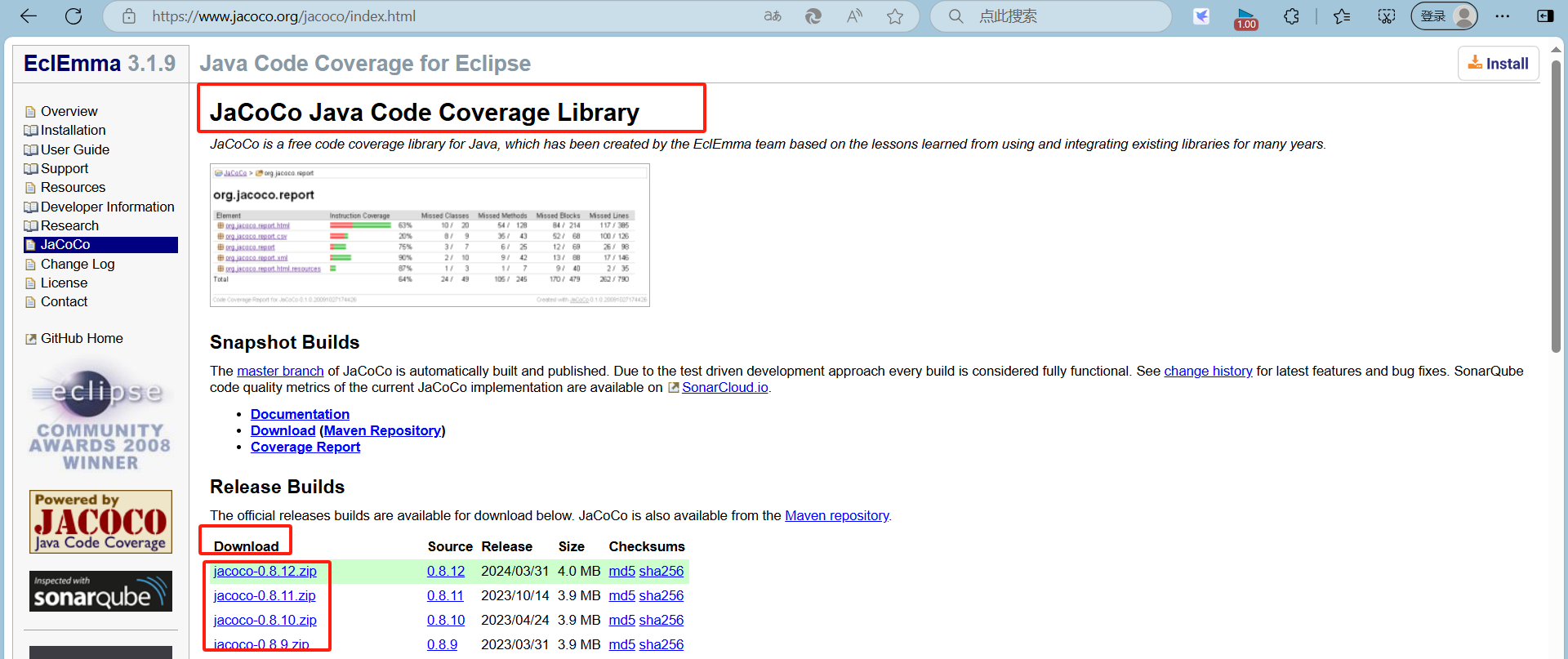Screen dimensions: 1568x659
Task: Click the Install button
Action: 1499,64
